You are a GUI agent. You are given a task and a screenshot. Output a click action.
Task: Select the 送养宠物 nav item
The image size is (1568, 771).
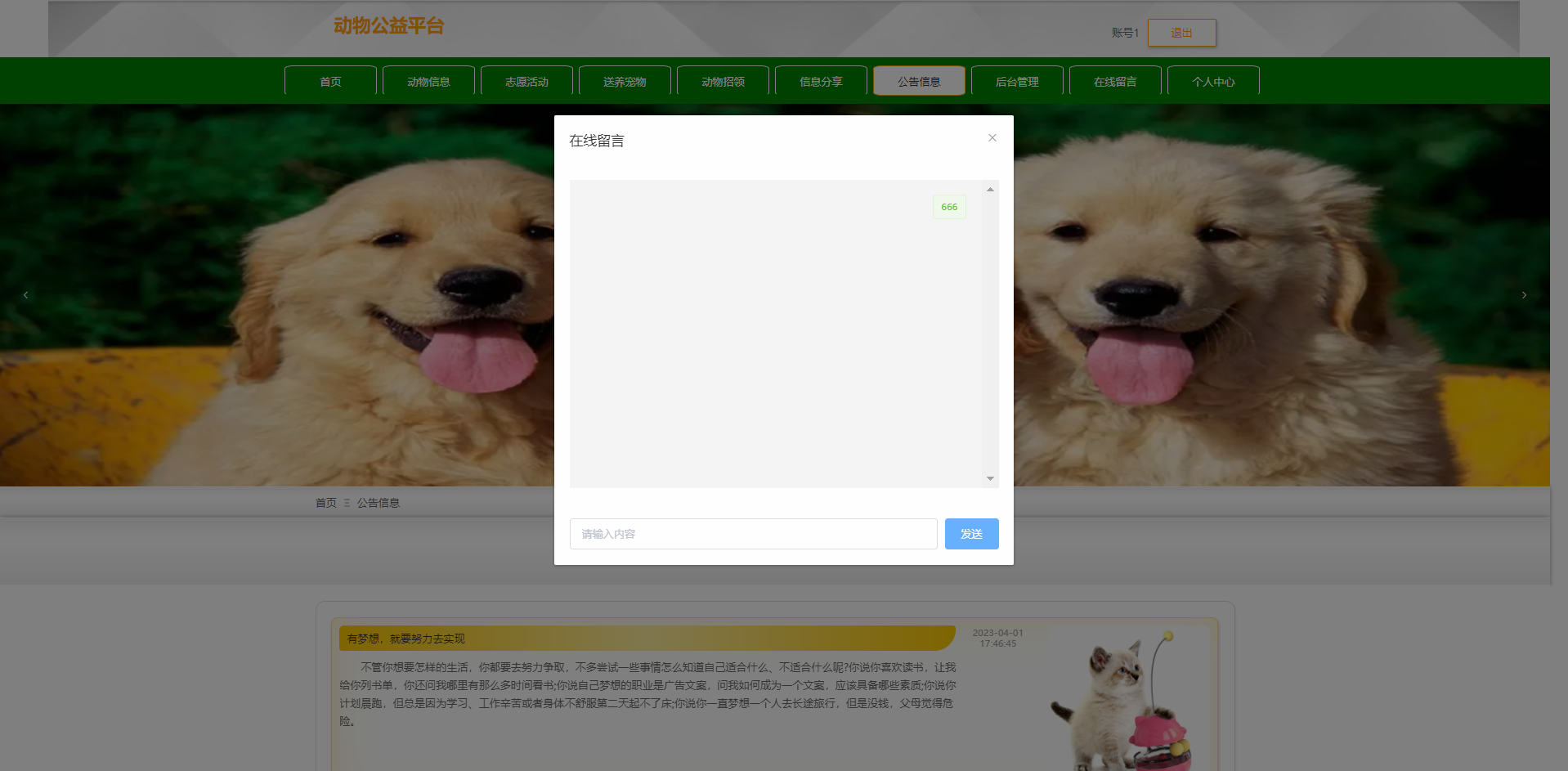[625, 81]
